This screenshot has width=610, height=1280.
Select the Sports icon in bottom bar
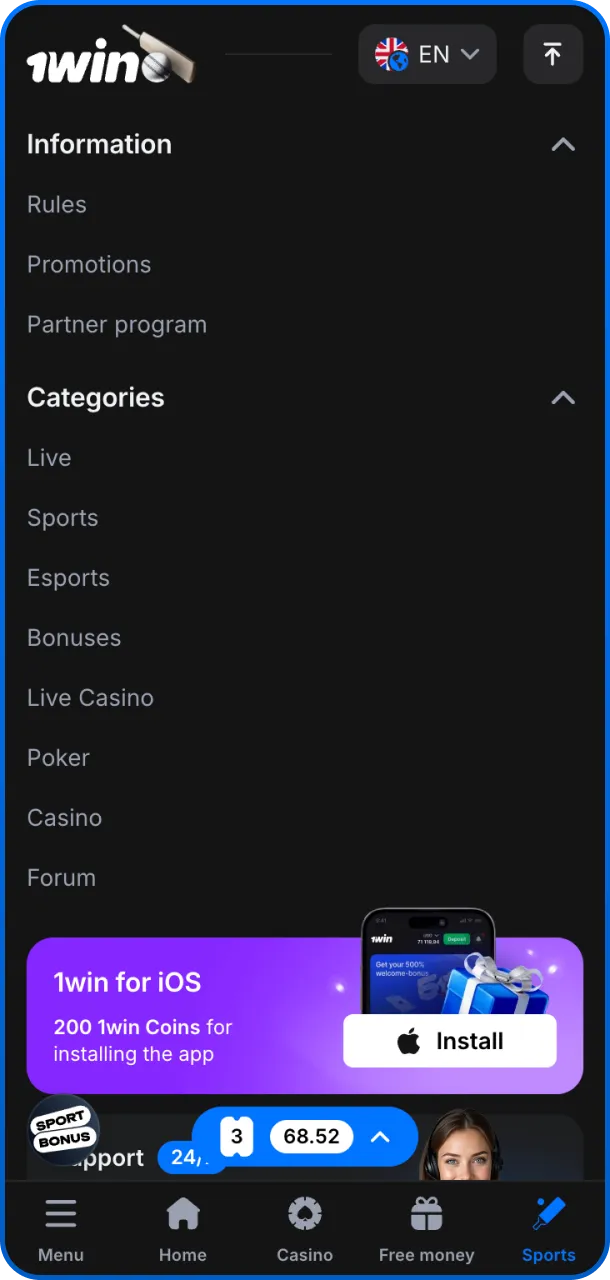549,1214
